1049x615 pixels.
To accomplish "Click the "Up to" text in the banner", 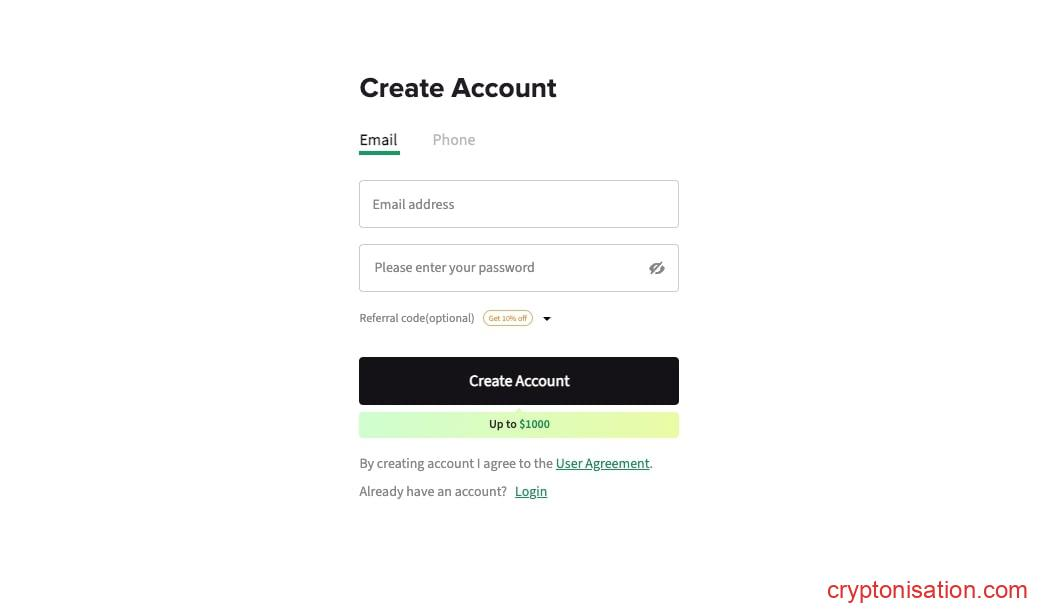I will point(502,424).
